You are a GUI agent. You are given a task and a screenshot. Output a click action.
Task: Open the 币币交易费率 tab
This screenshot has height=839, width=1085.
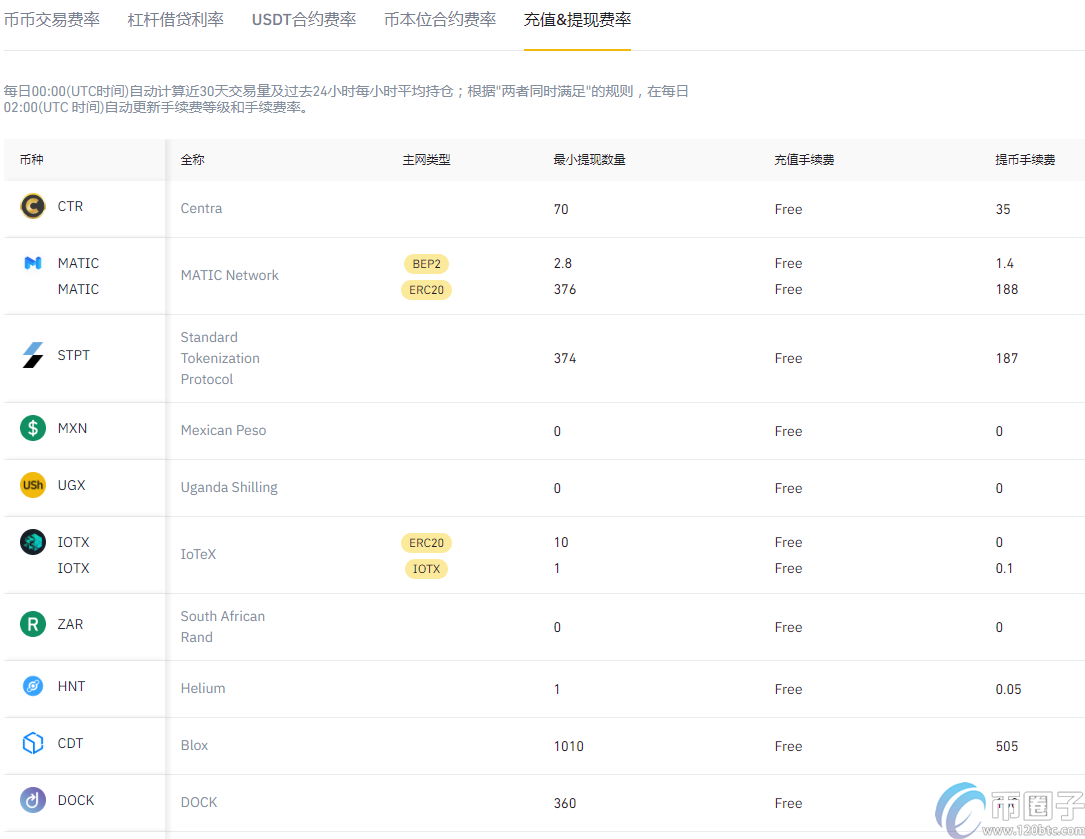(x=52, y=19)
